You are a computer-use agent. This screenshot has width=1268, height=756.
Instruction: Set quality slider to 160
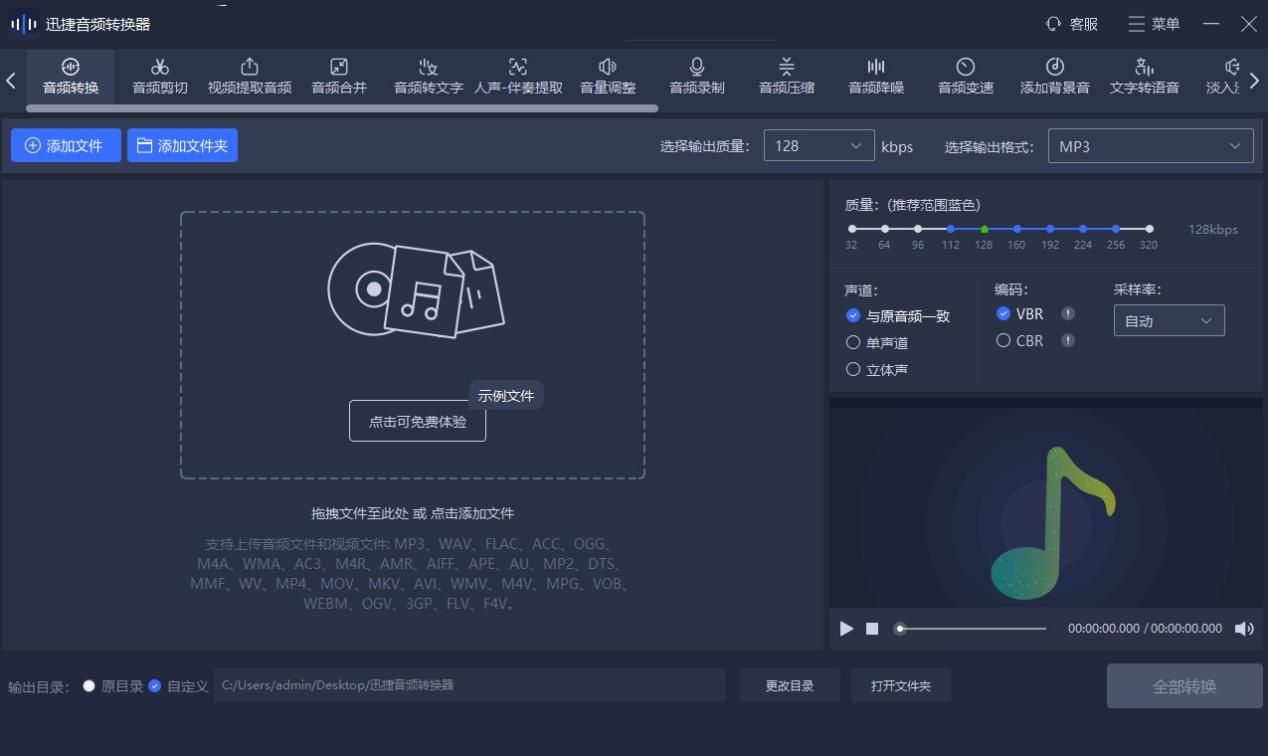tap(1017, 229)
